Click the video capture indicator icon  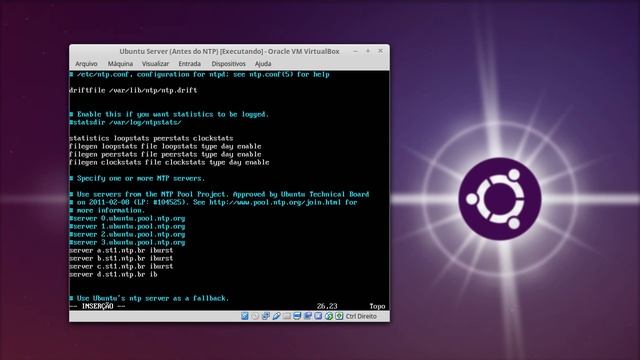pos(308,316)
